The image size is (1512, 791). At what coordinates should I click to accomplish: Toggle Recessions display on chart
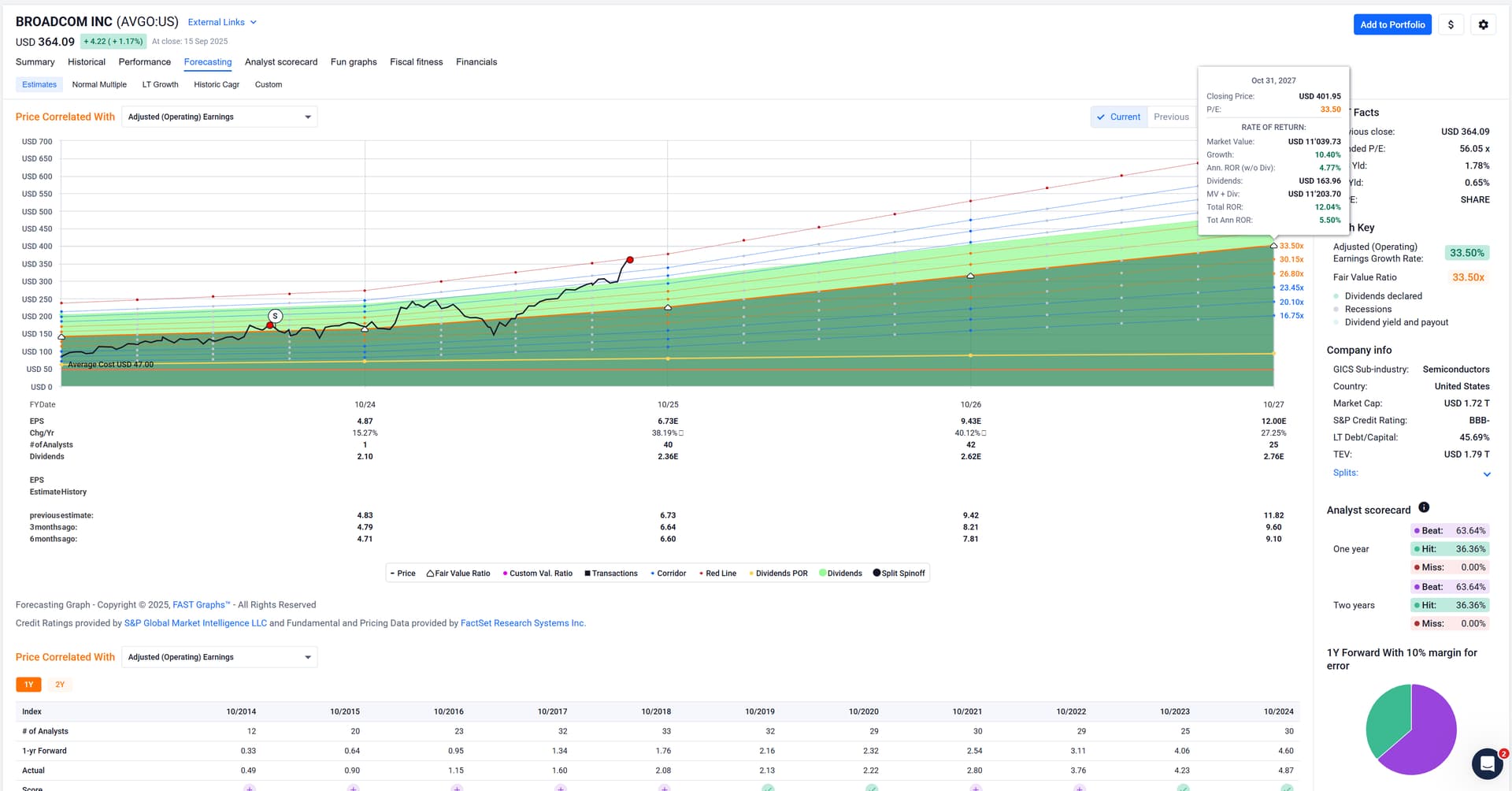pos(1336,310)
